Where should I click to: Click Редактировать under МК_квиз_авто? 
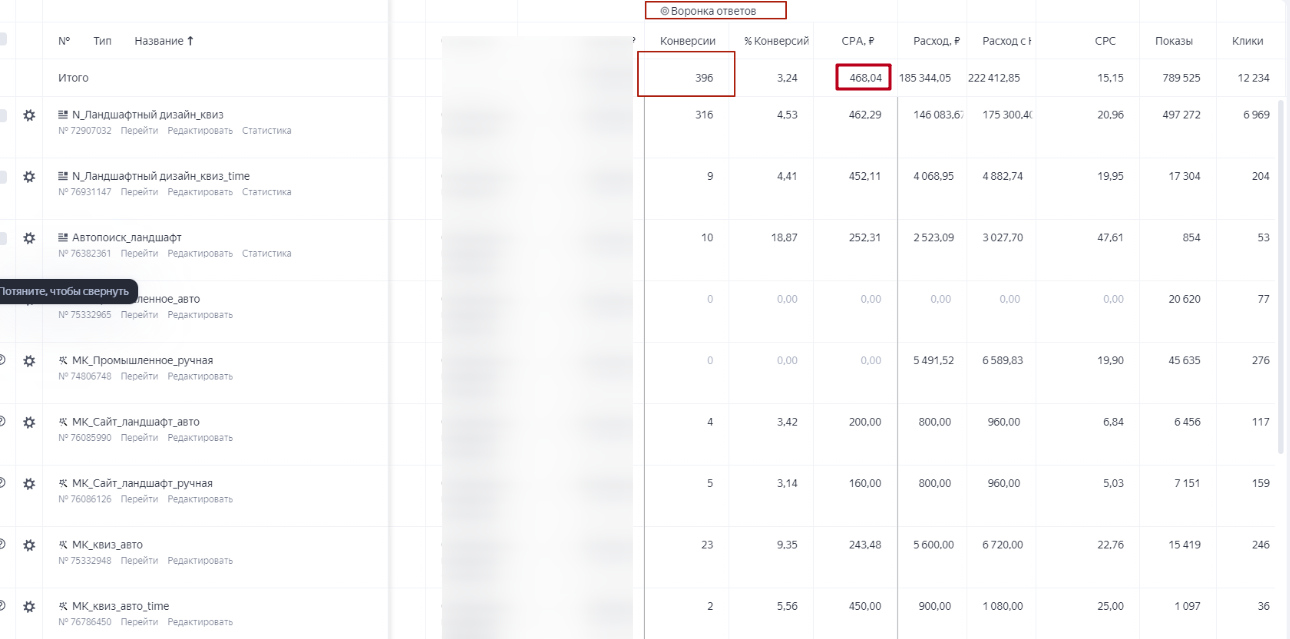point(200,560)
